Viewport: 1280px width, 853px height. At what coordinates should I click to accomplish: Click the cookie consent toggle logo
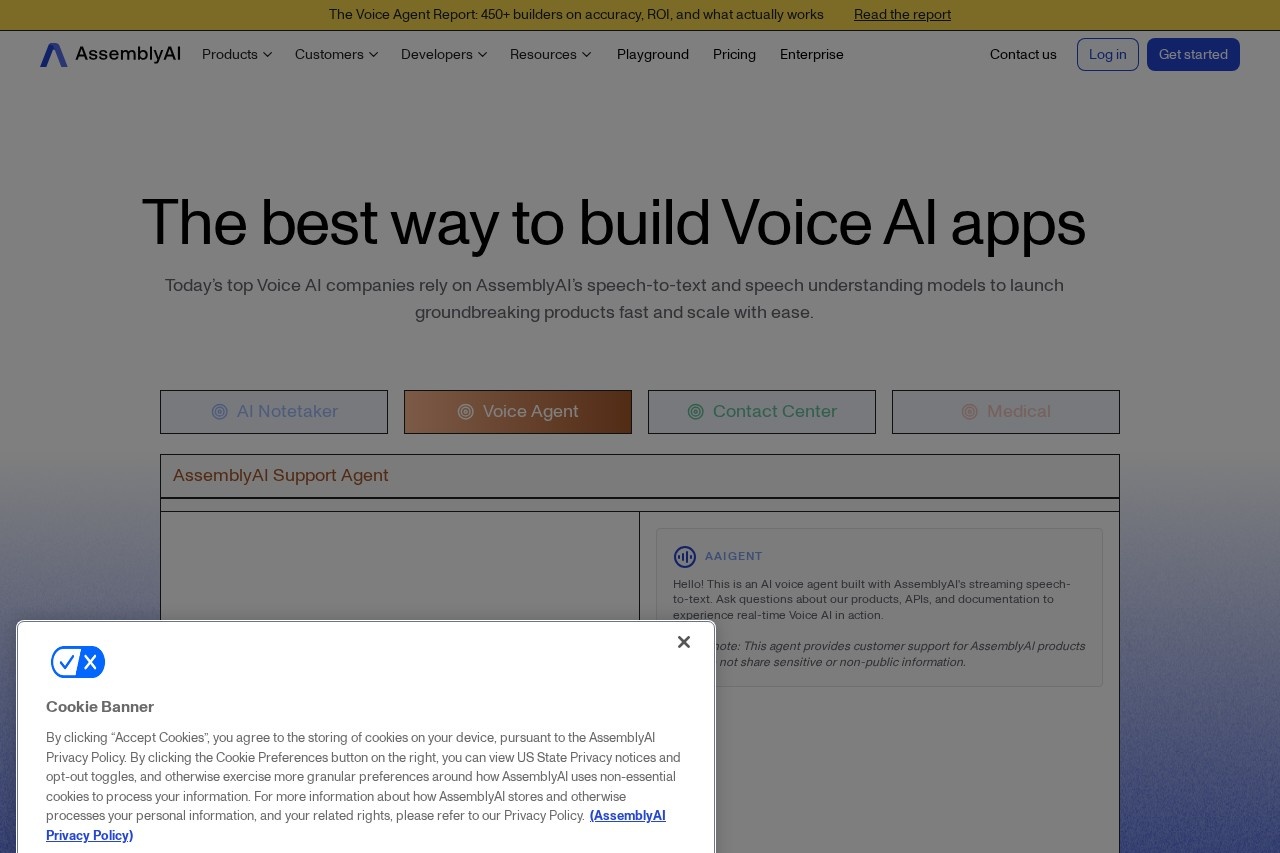click(x=78, y=662)
